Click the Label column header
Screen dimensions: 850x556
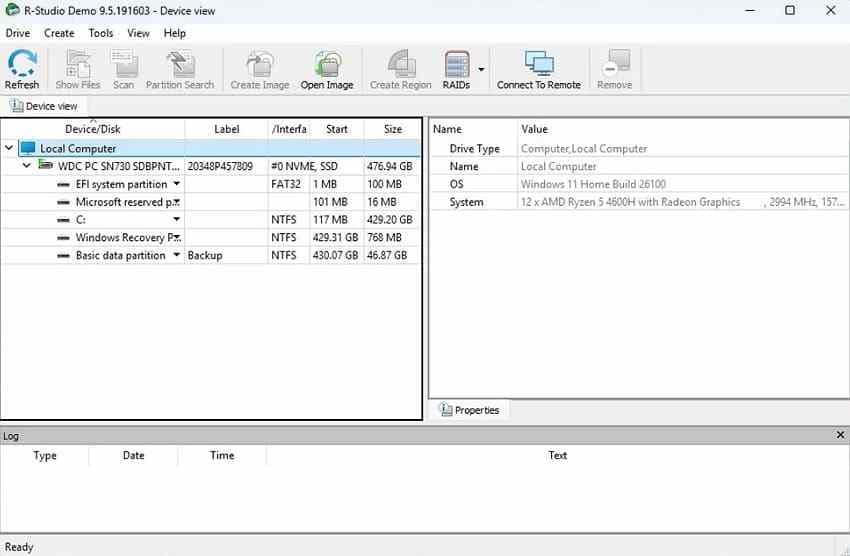(227, 129)
